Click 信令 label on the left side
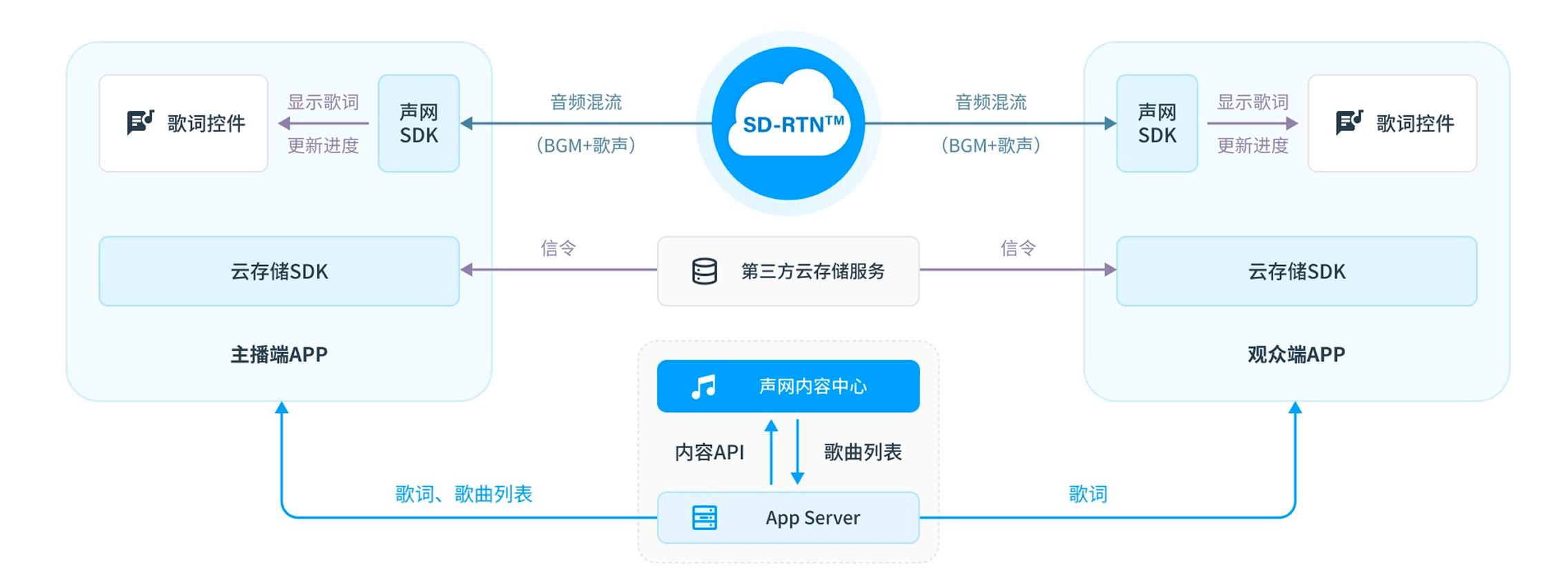 point(558,248)
